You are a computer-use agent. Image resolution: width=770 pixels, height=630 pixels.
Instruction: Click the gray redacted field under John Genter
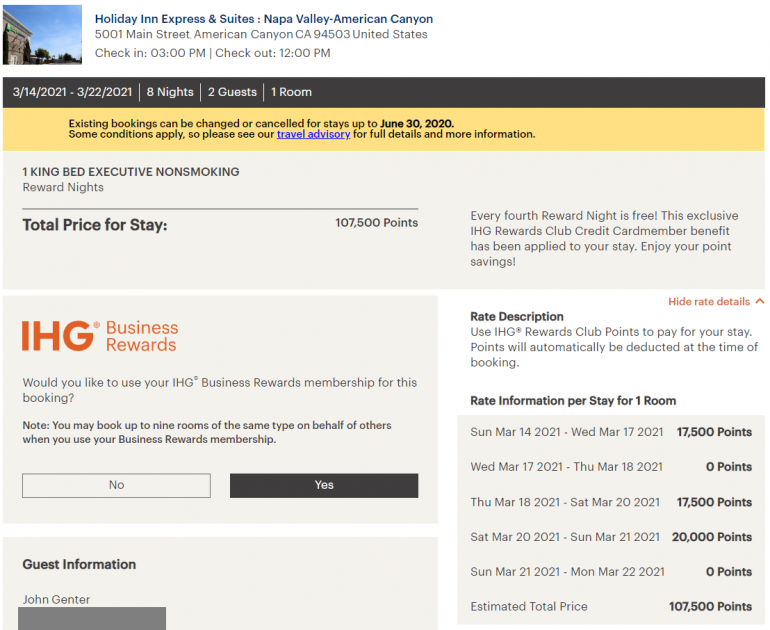92,618
